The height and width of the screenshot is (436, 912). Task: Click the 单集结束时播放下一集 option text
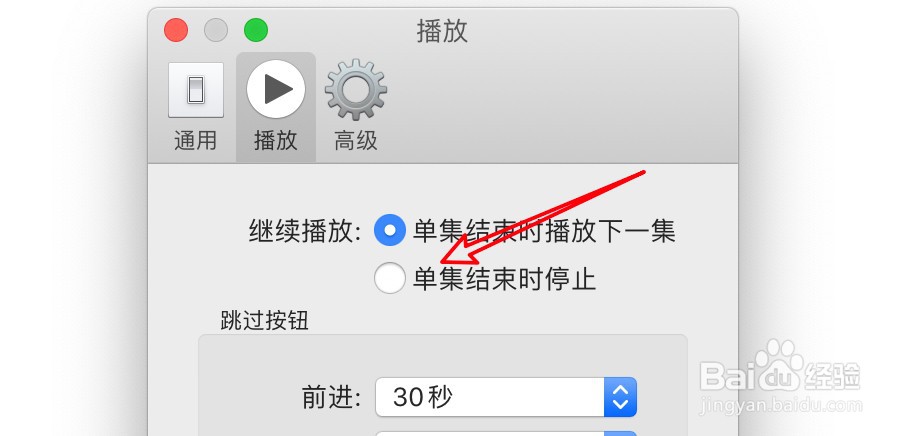[544, 231]
